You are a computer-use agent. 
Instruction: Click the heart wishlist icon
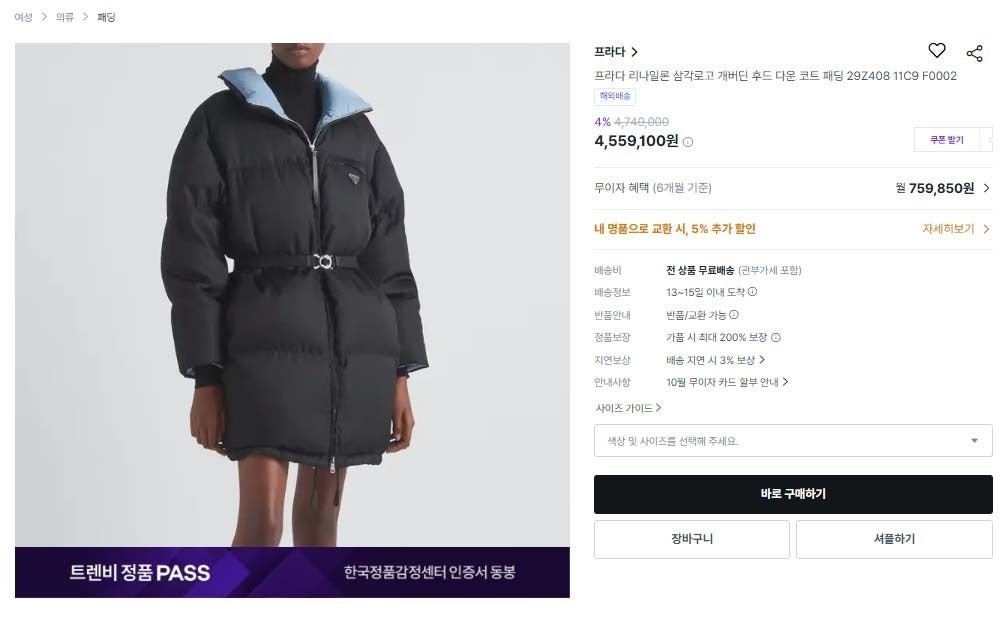pyautogui.click(x=936, y=51)
